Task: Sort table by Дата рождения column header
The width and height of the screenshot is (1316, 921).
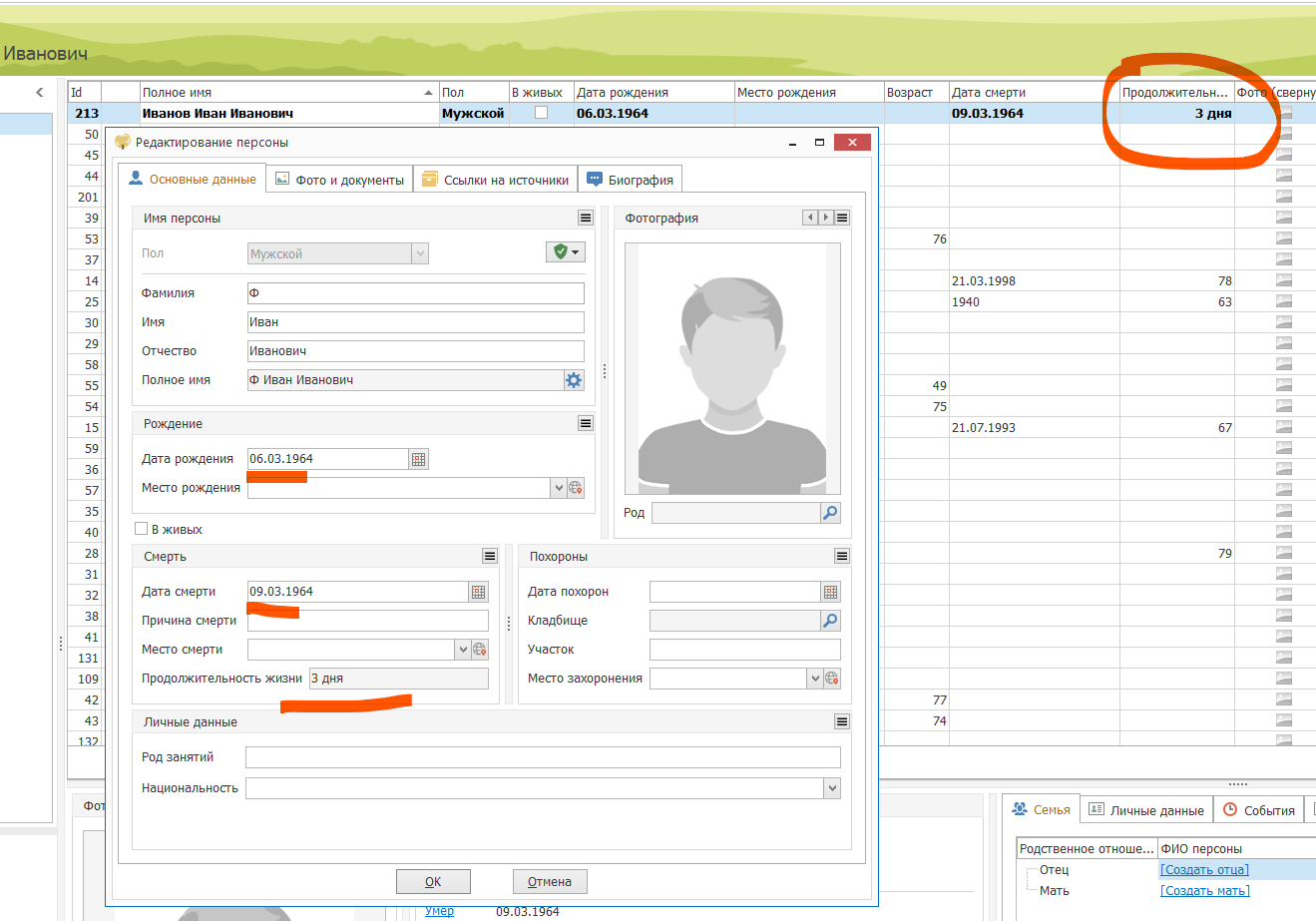Action: click(655, 93)
